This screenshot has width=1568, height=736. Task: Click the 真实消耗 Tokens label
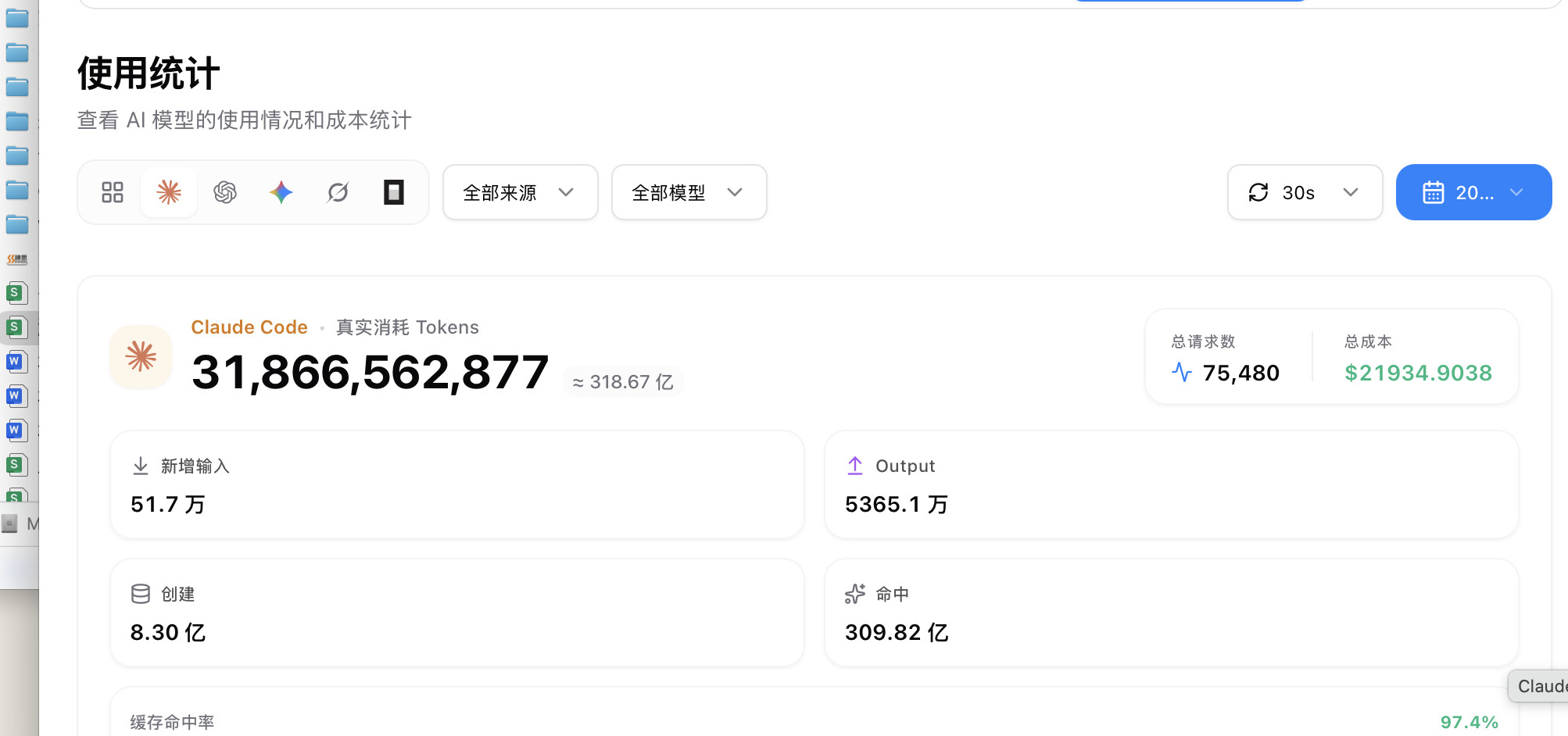(x=407, y=327)
